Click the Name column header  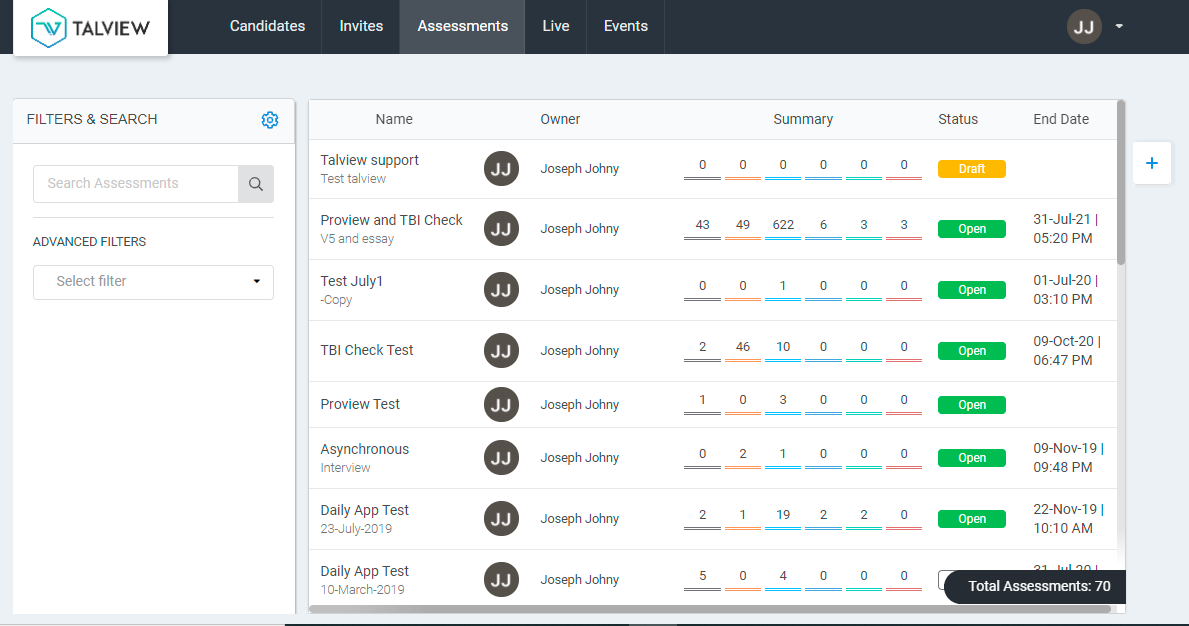tap(394, 119)
